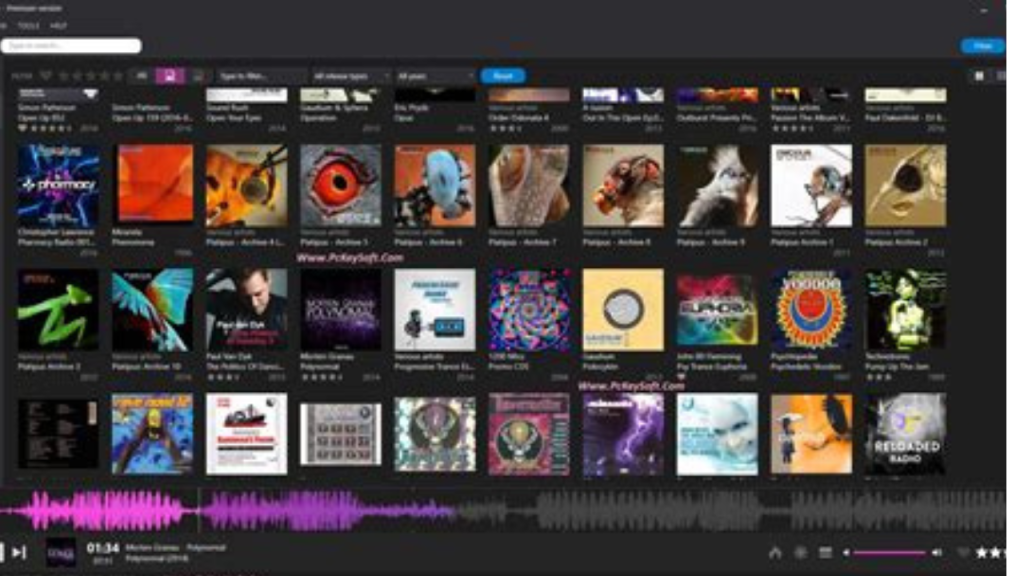
Task: Switch to grid layout icon at top right
Action: click(979, 76)
